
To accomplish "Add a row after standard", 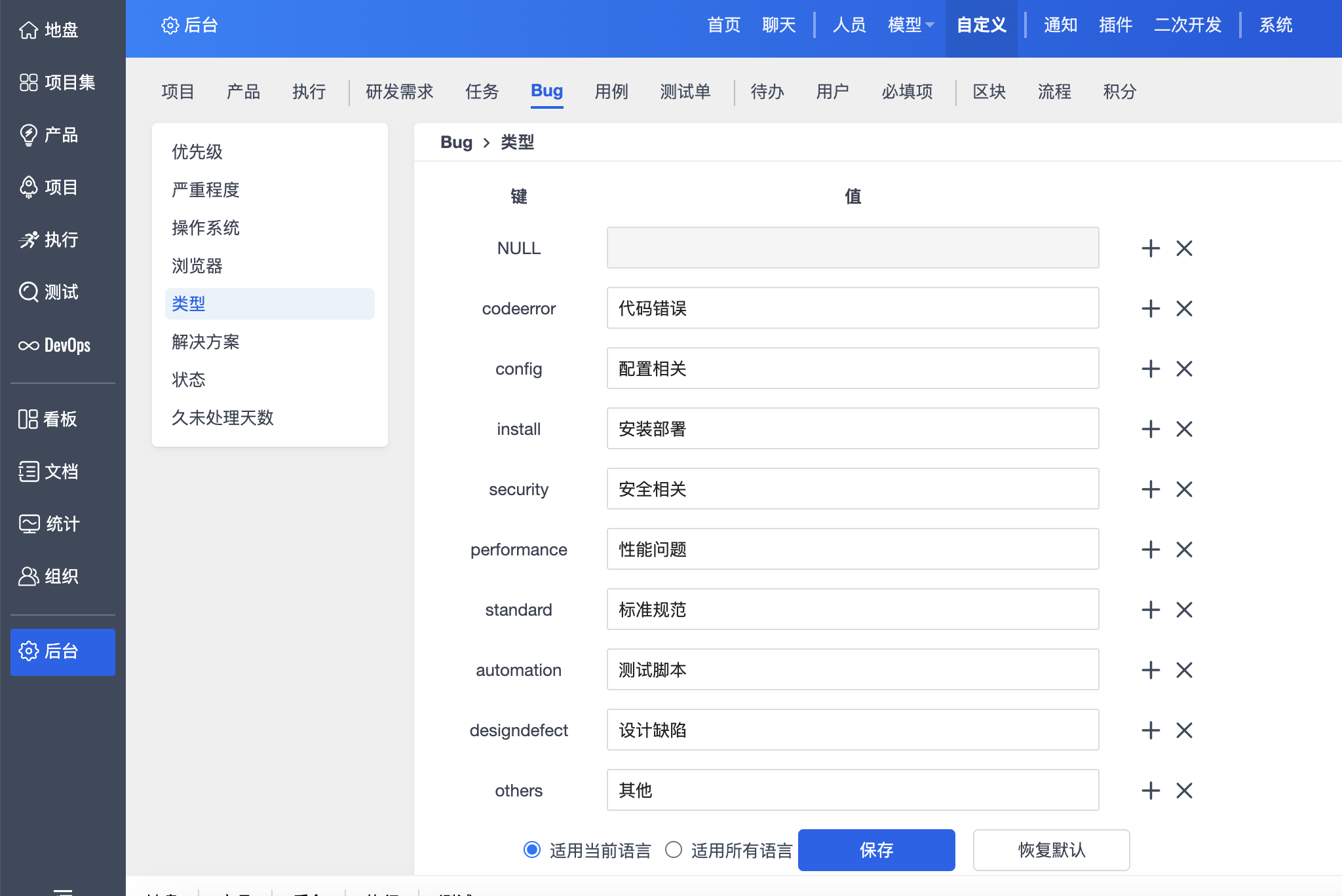I will click(1151, 610).
